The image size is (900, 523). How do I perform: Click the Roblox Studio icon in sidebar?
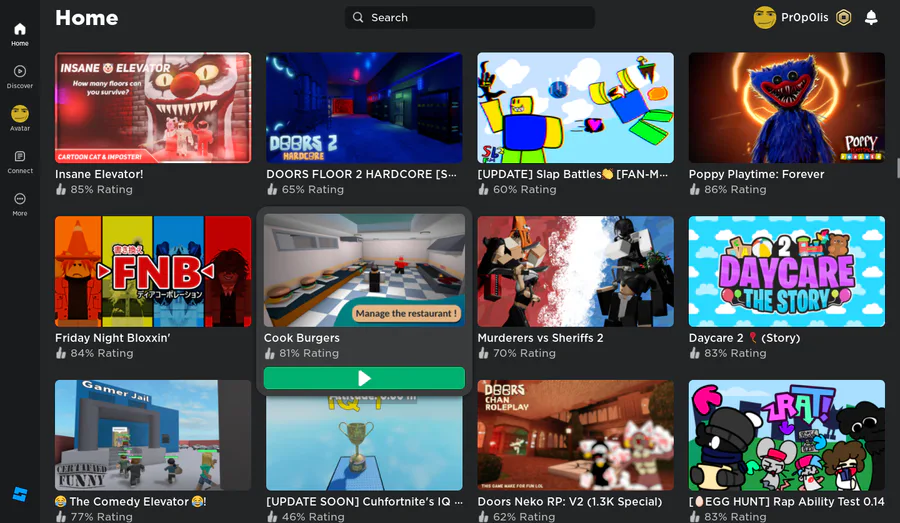point(20,494)
